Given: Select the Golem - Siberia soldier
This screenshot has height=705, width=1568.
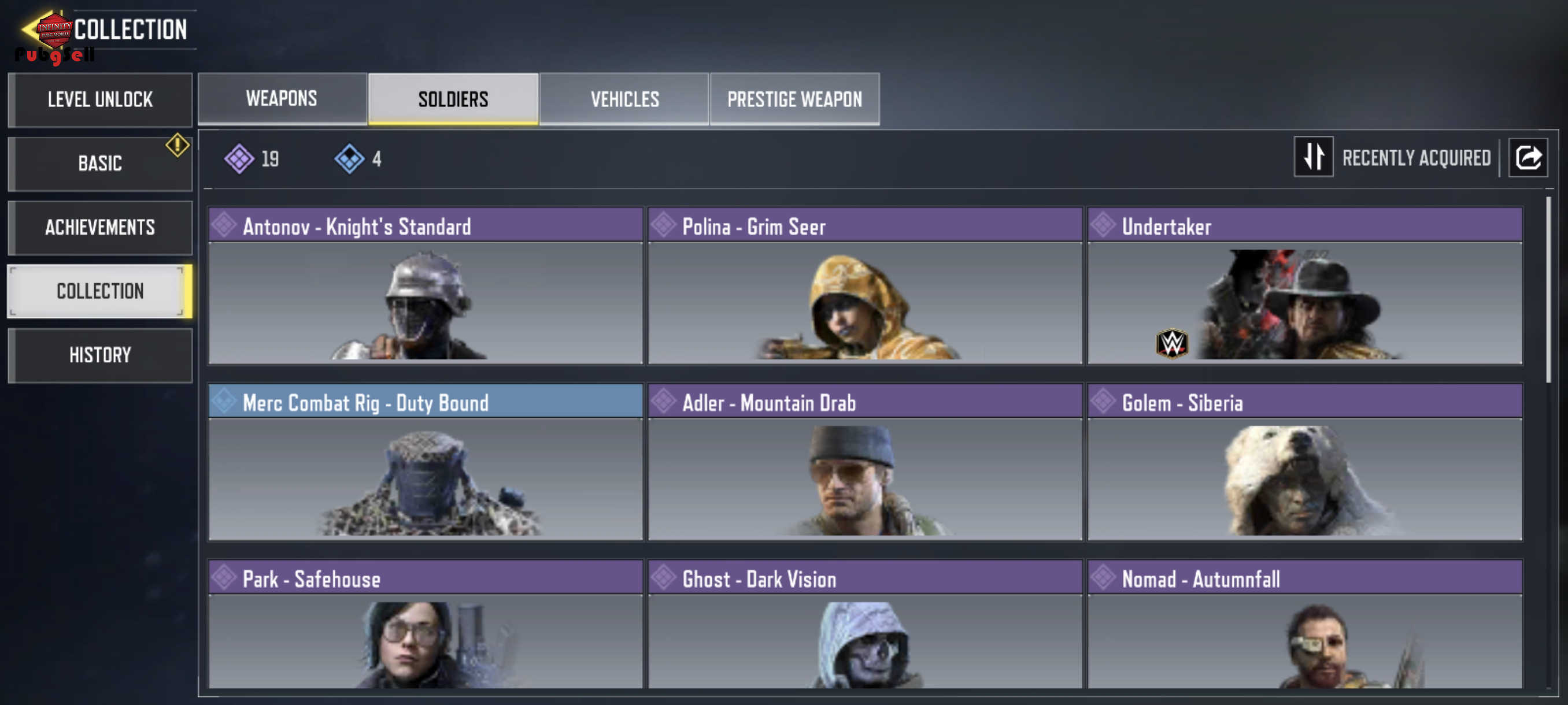Looking at the screenshot, I should click(x=1304, y=462).
